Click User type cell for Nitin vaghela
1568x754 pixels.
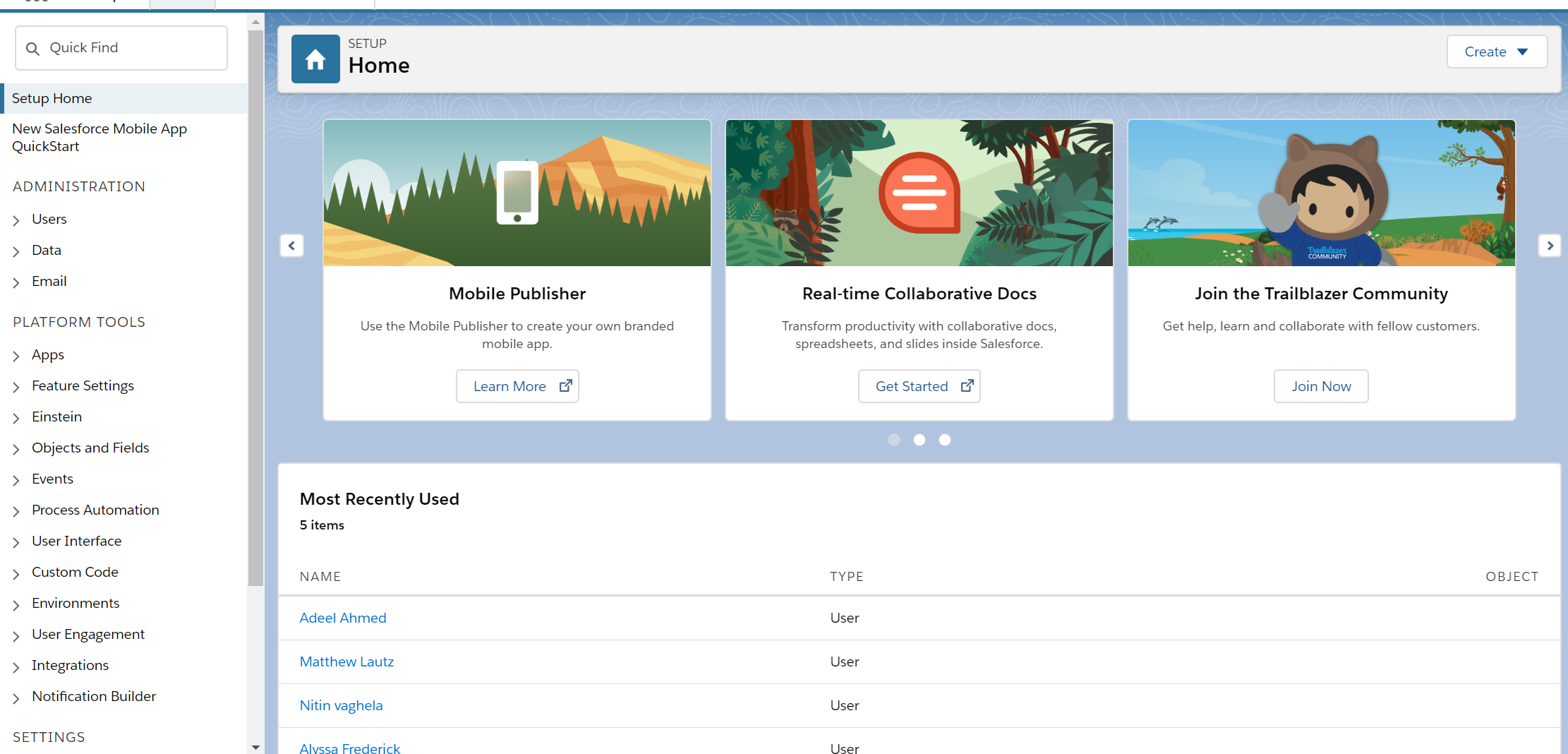tap(845, 705)
